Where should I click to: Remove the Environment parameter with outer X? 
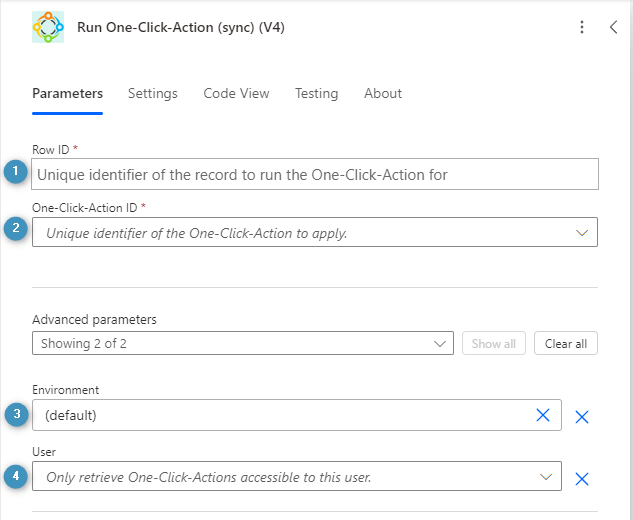(582, 417)
